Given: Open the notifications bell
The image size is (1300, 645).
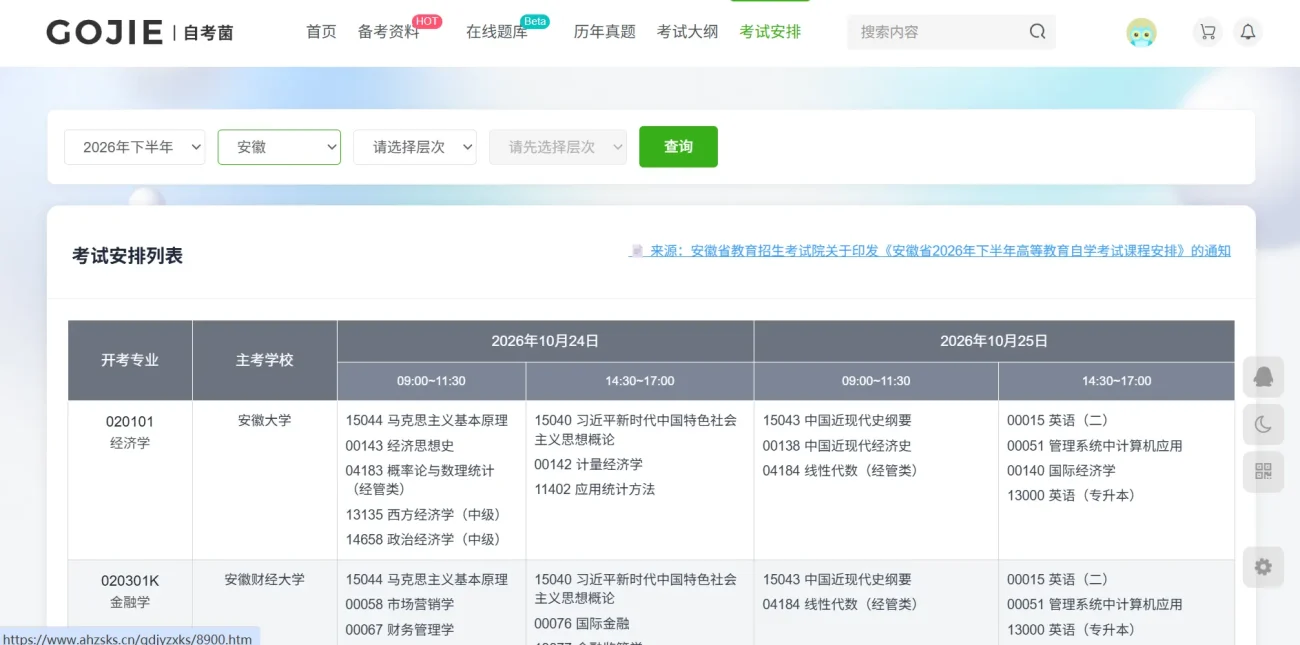Looking at the screenshot, I should point(1248,32).
